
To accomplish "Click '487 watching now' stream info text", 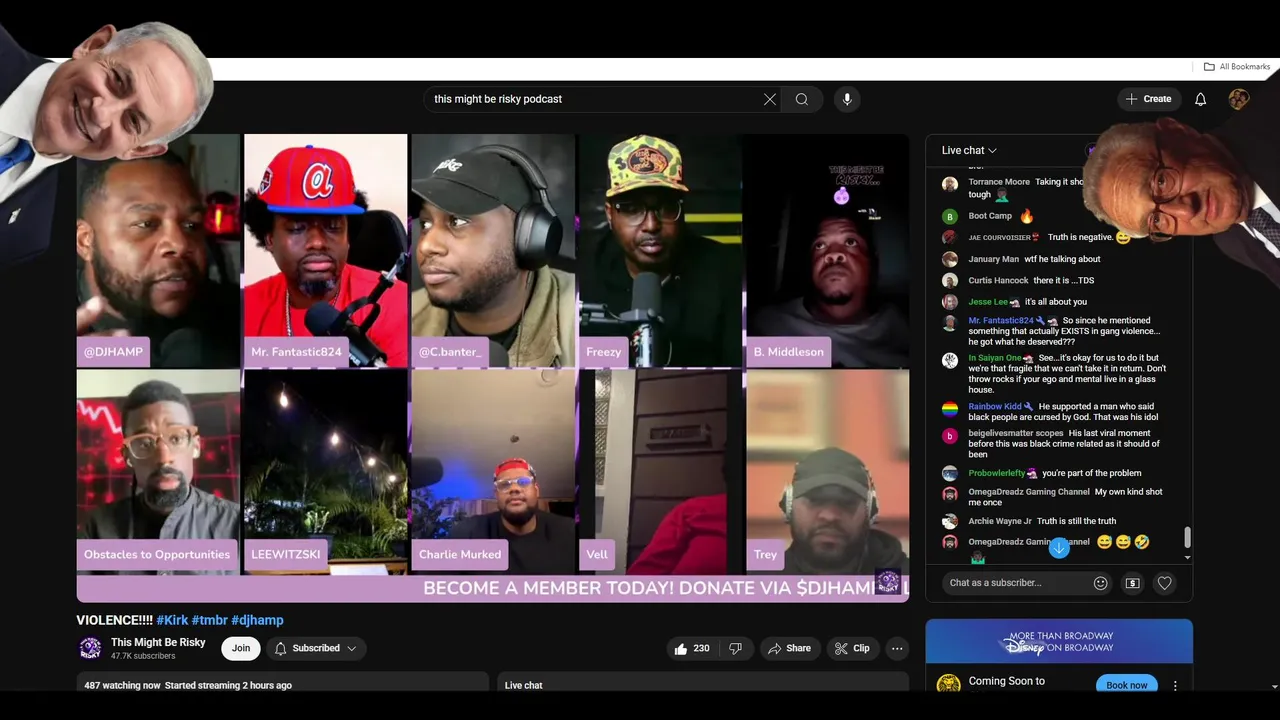I will (x=123, y=686).
